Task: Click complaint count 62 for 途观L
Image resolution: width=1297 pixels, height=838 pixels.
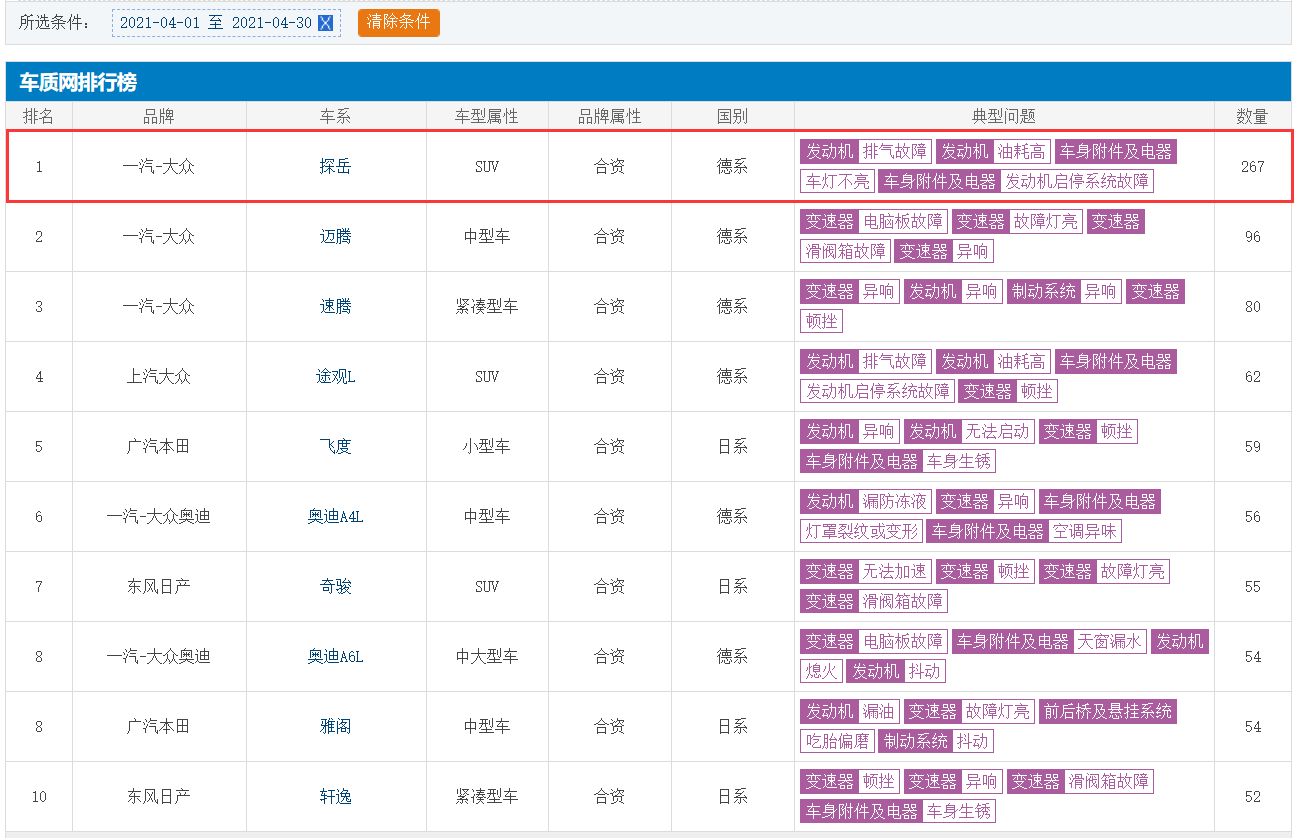Action: tap(1252, 377)
